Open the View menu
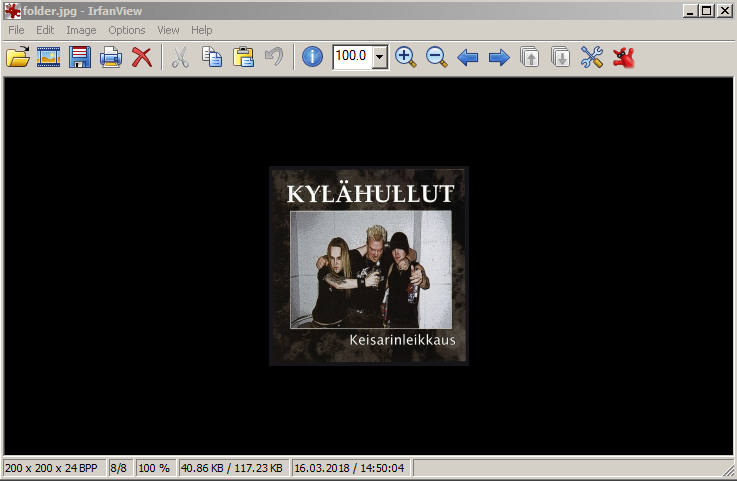737x481 pixels. (x=168, y=30)
